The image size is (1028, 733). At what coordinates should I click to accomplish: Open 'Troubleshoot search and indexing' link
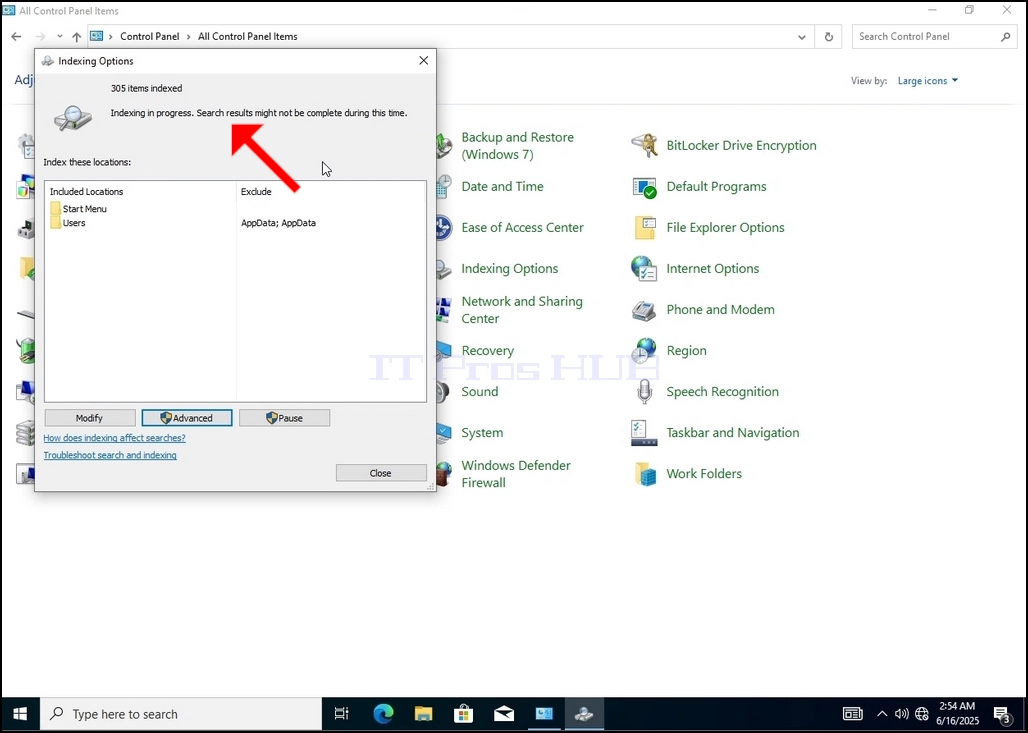(x=110, y=455)
